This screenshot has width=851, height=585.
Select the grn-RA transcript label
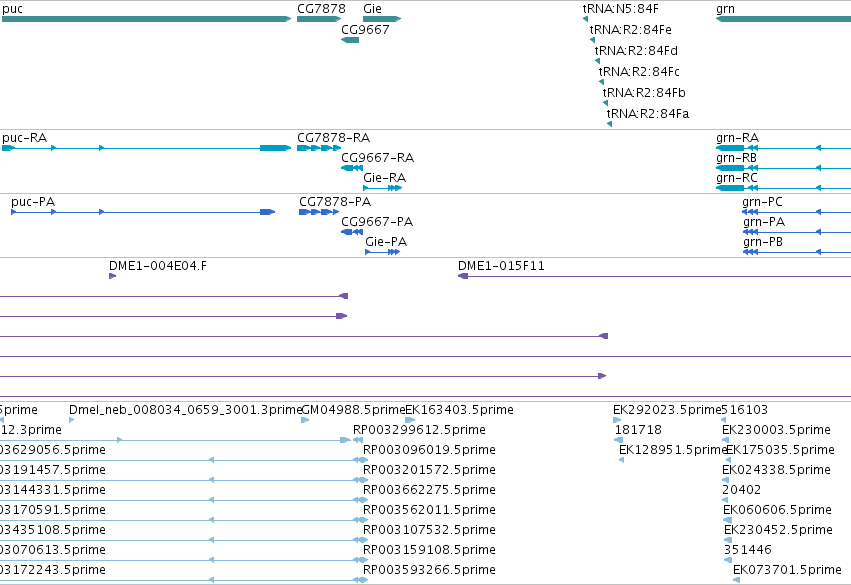[x=738, y=138]
